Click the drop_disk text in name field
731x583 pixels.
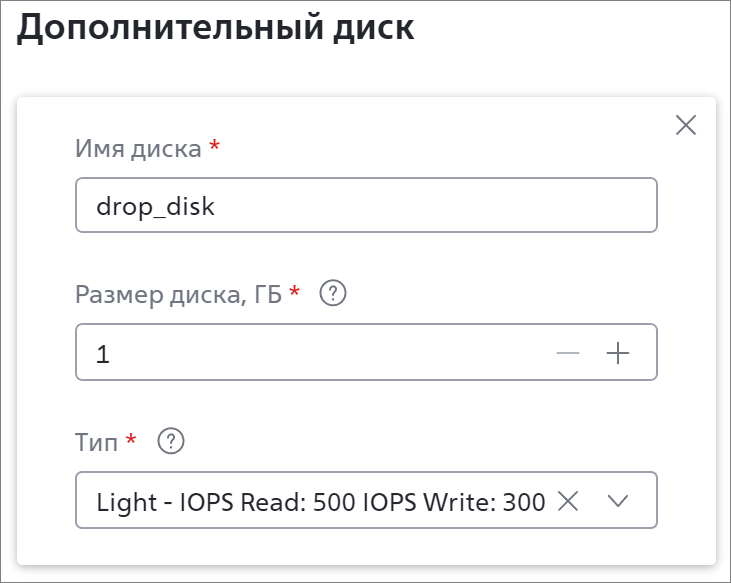click(x=155, y=206)
